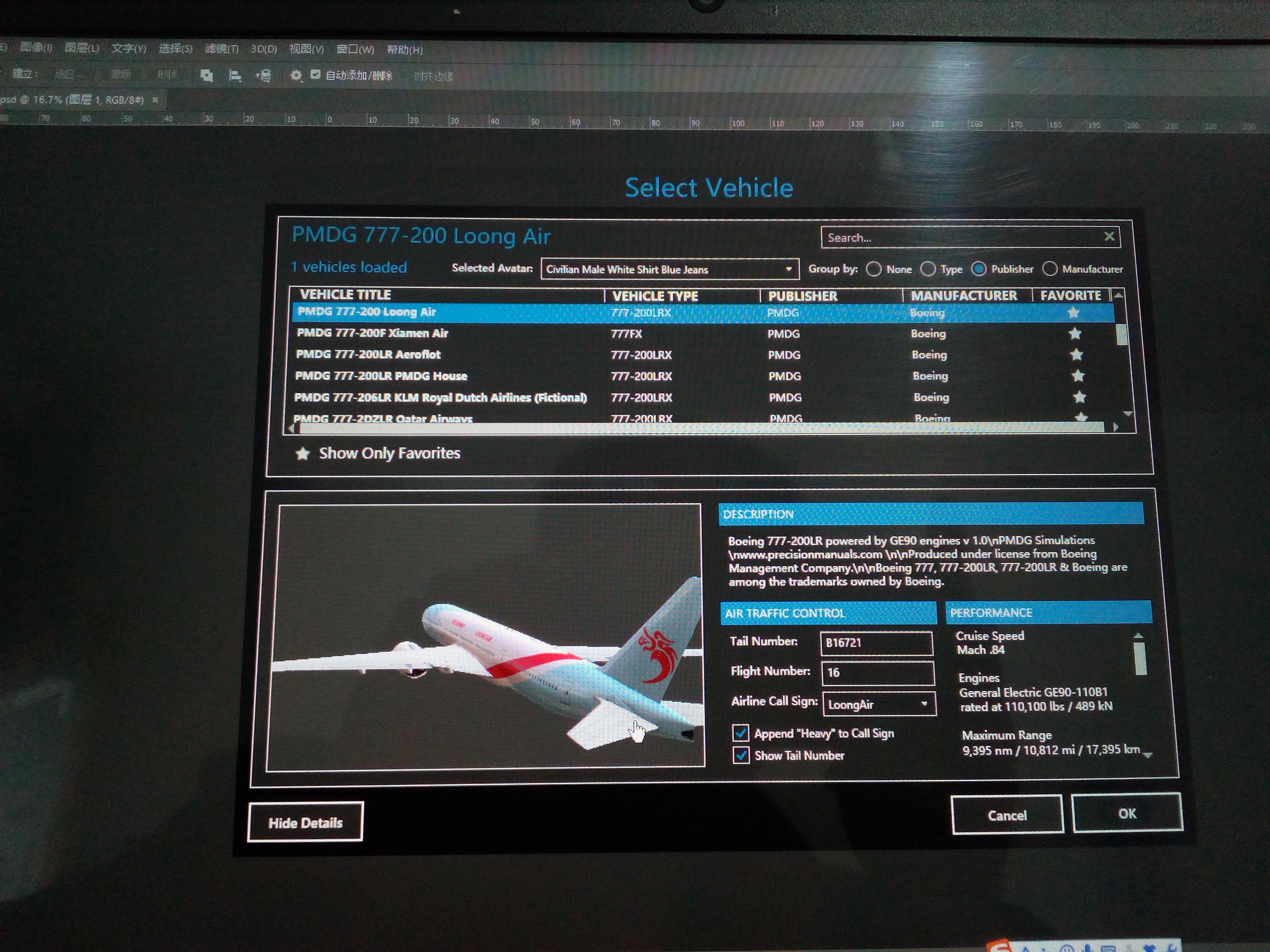Click Performance panel scroll-up arrow

[1138, 636]
